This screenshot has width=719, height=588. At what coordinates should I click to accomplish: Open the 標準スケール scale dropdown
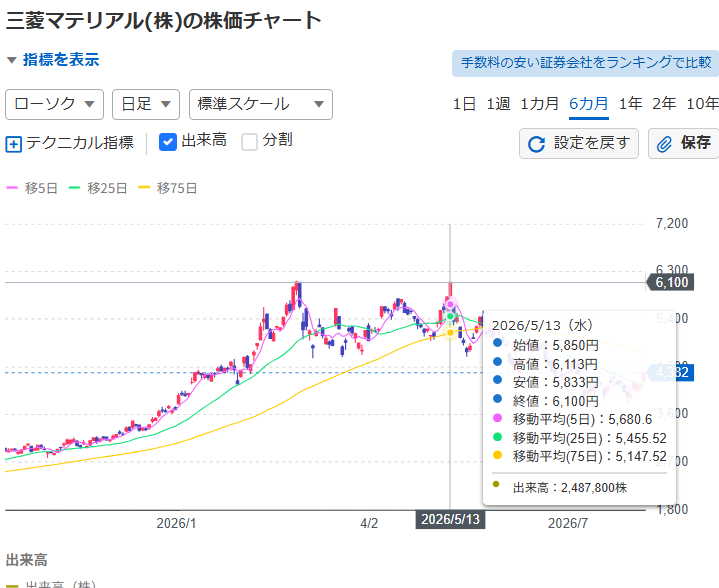261,105
